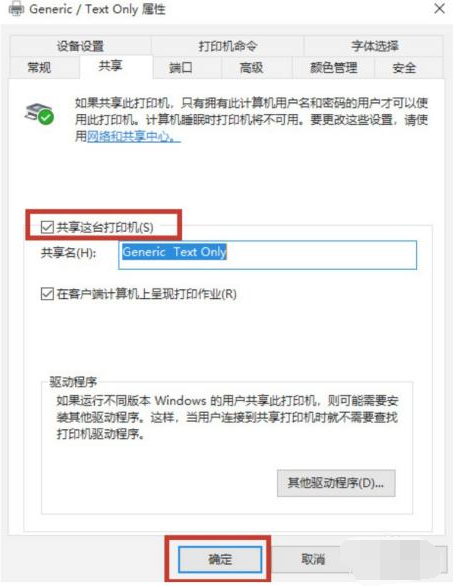Click the shared printer status icon
The height and width of the screenshot is (586, 453).
point(39,114)
